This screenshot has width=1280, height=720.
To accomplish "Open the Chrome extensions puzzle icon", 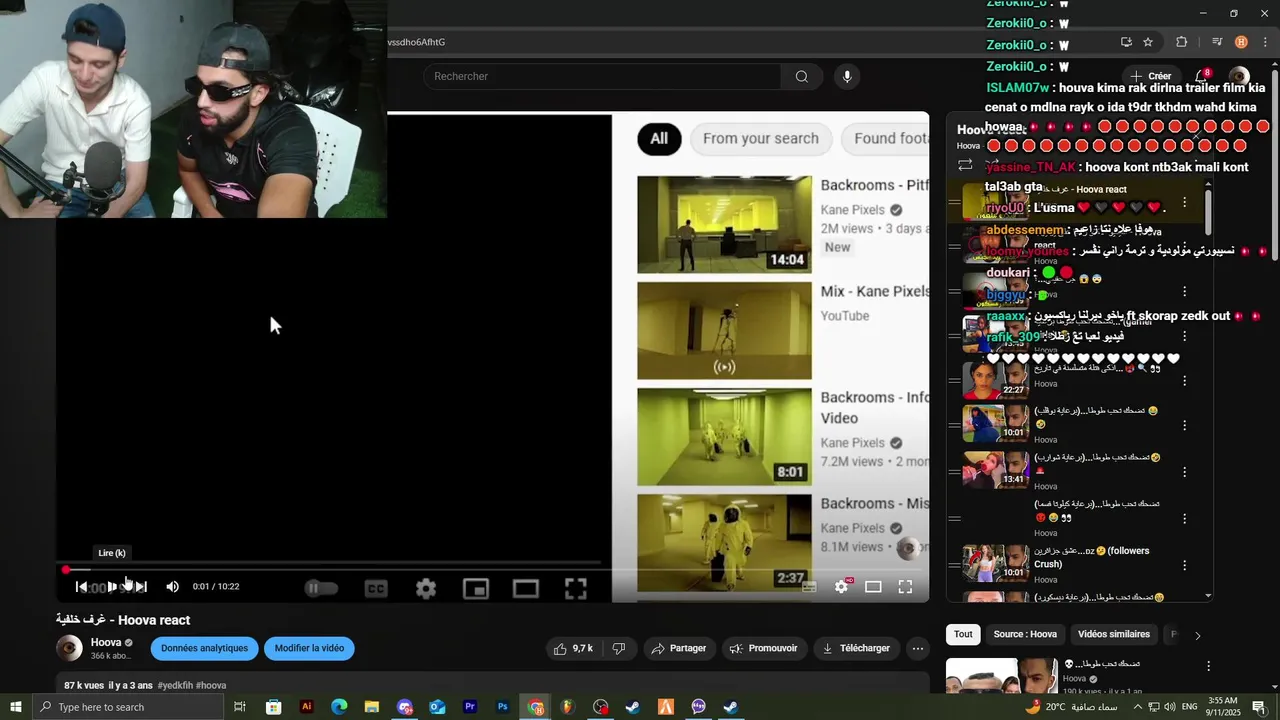I will [1181, 42].
